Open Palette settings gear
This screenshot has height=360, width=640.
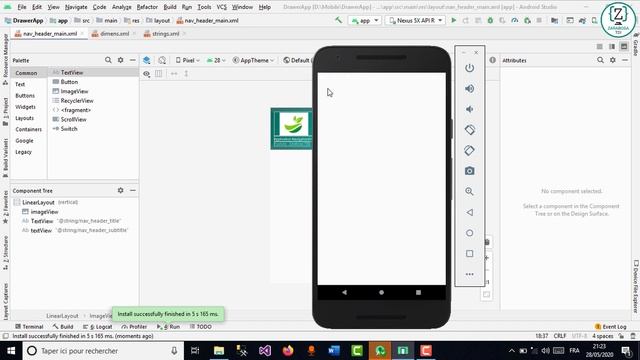pyautogui.click(x=120, y=60)
